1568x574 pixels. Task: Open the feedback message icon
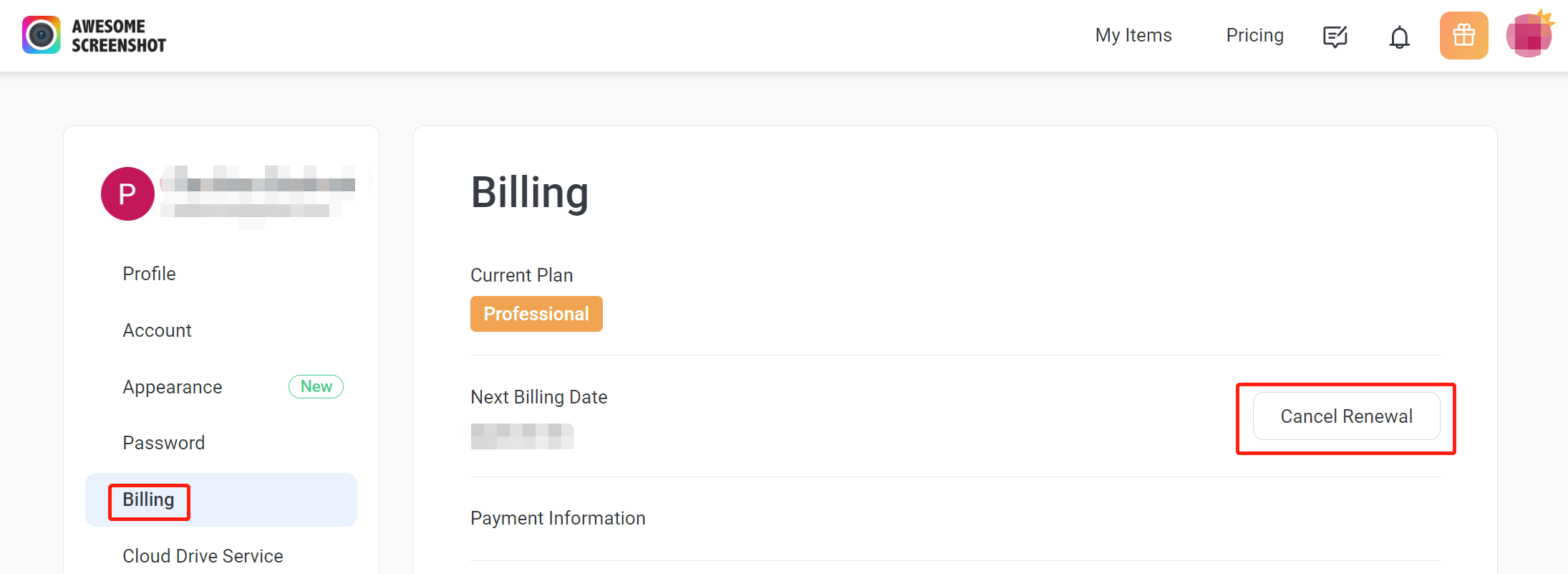pos(1335,36)
